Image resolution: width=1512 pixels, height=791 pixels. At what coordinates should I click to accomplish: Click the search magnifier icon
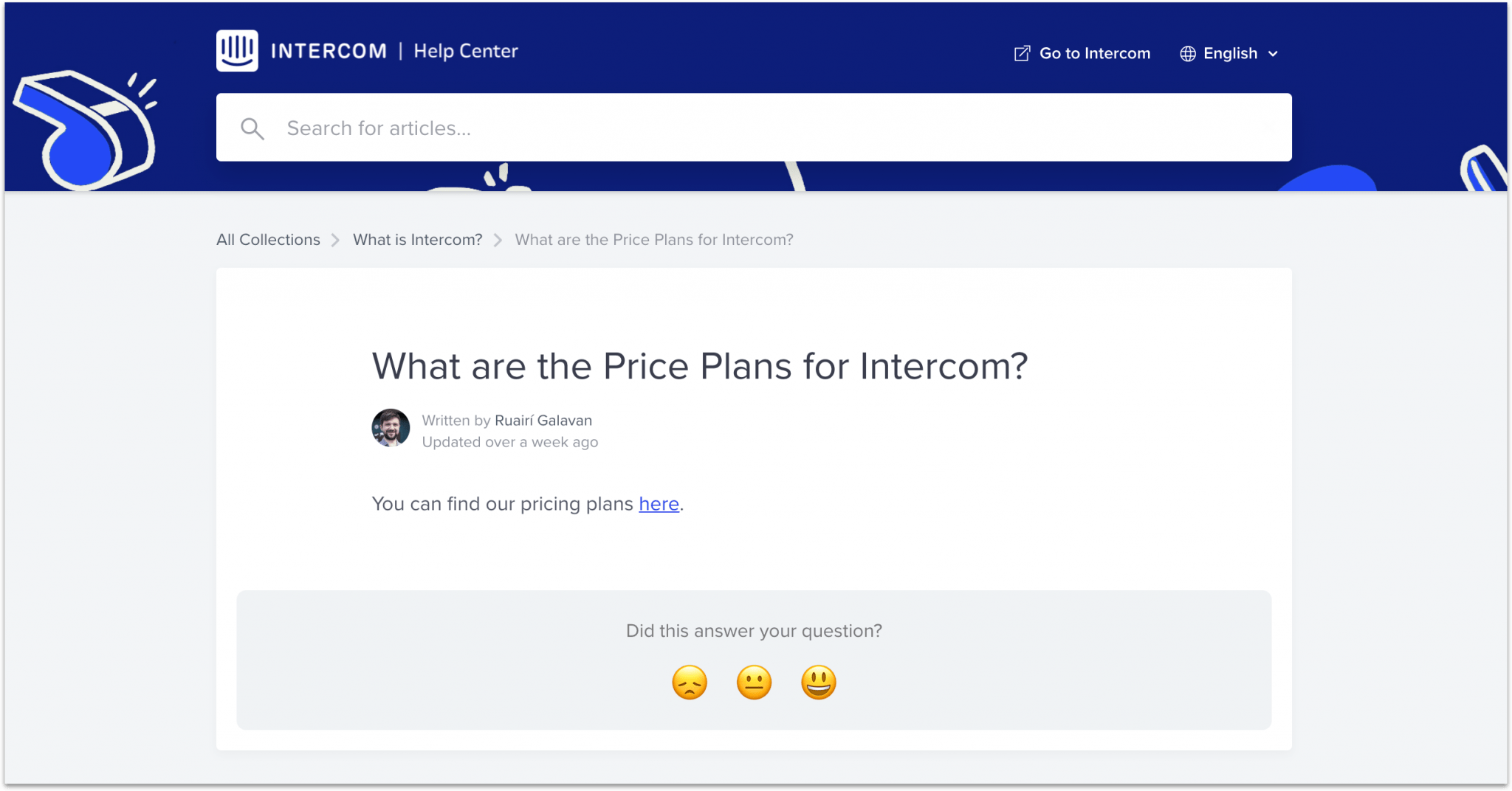[252, 128]
